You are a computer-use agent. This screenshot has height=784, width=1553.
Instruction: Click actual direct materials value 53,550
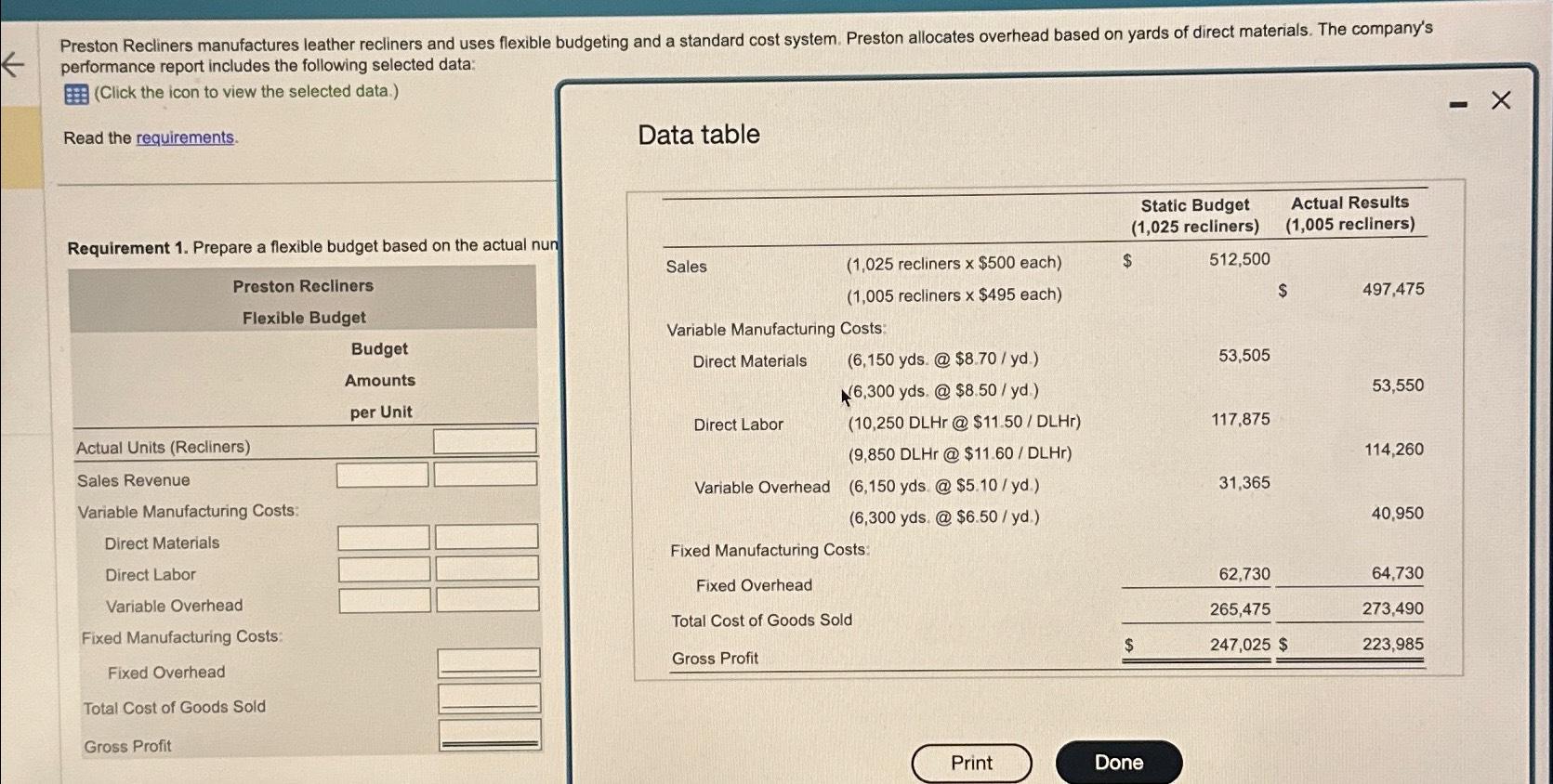click(1398, 385)
